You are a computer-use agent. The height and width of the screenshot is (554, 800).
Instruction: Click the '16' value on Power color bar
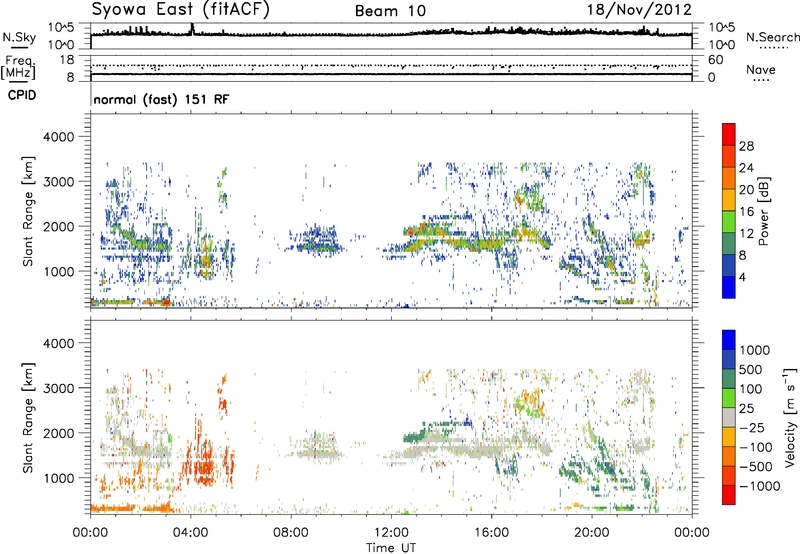tap(746, 212)
